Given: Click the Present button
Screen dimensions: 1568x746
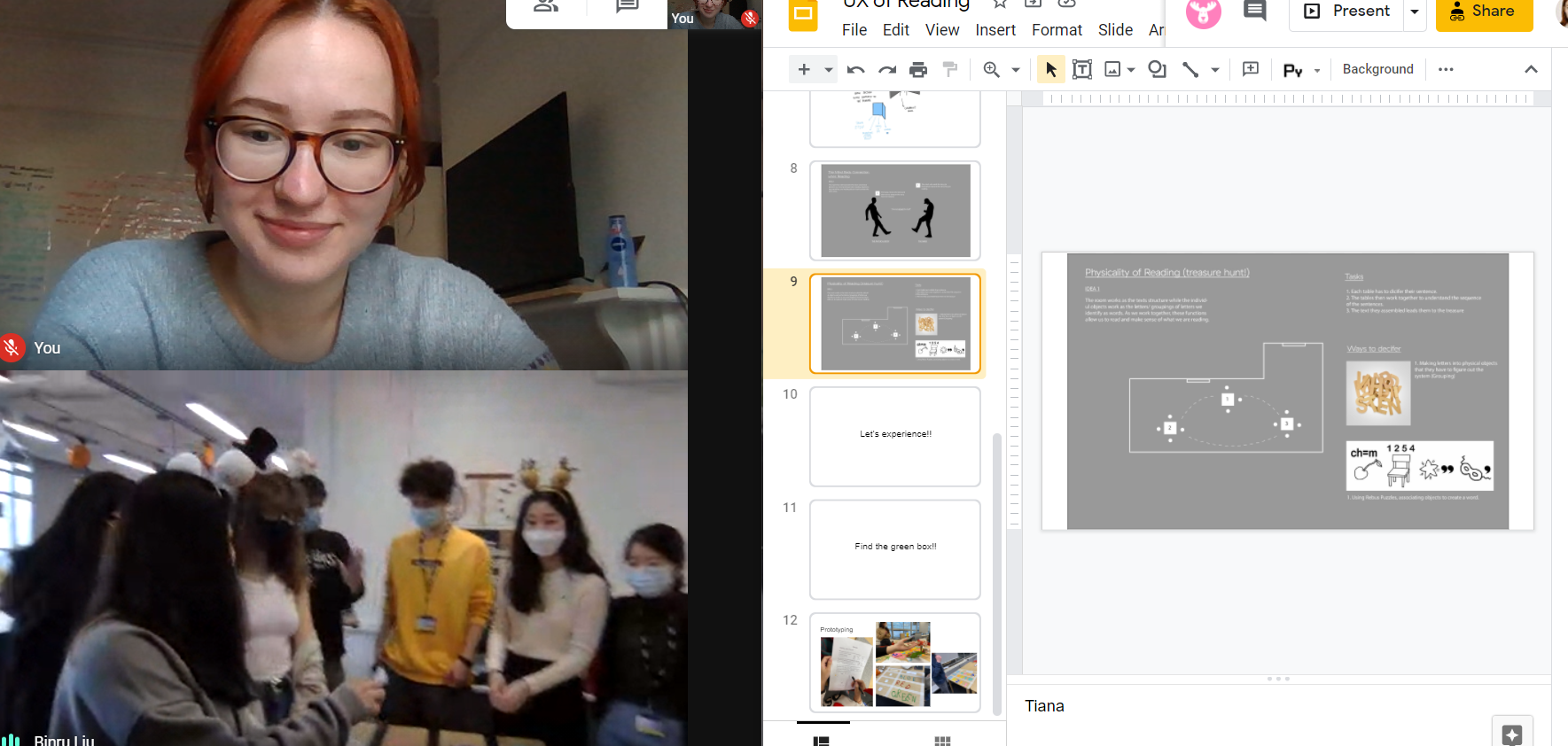Looking at the screenshot, I should (1347, 12).
